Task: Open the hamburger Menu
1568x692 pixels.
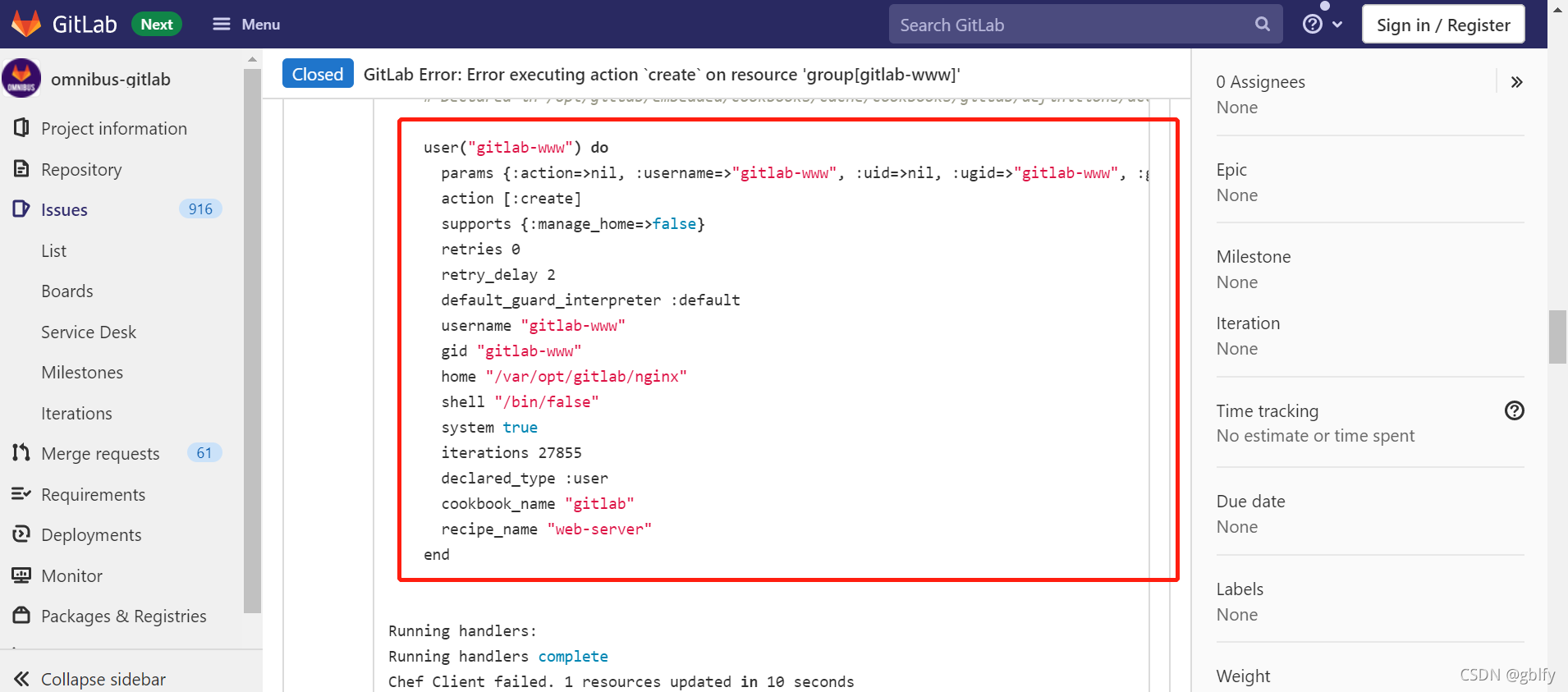Action: click(x=246, y=25)
